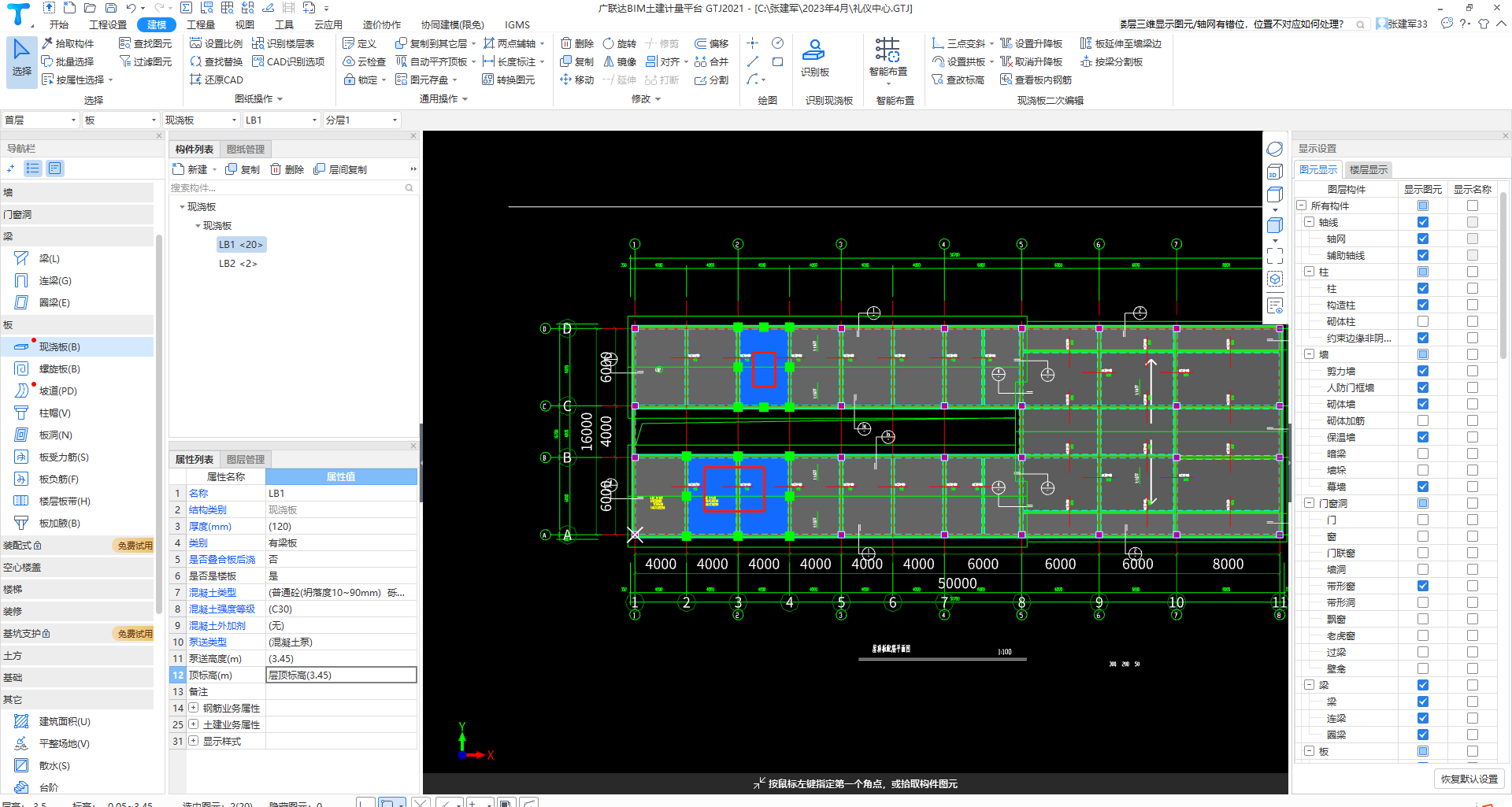Select 螺旋板(B) in navigation bar
Screen dimensions: 1512x807
tap(59, 368)
